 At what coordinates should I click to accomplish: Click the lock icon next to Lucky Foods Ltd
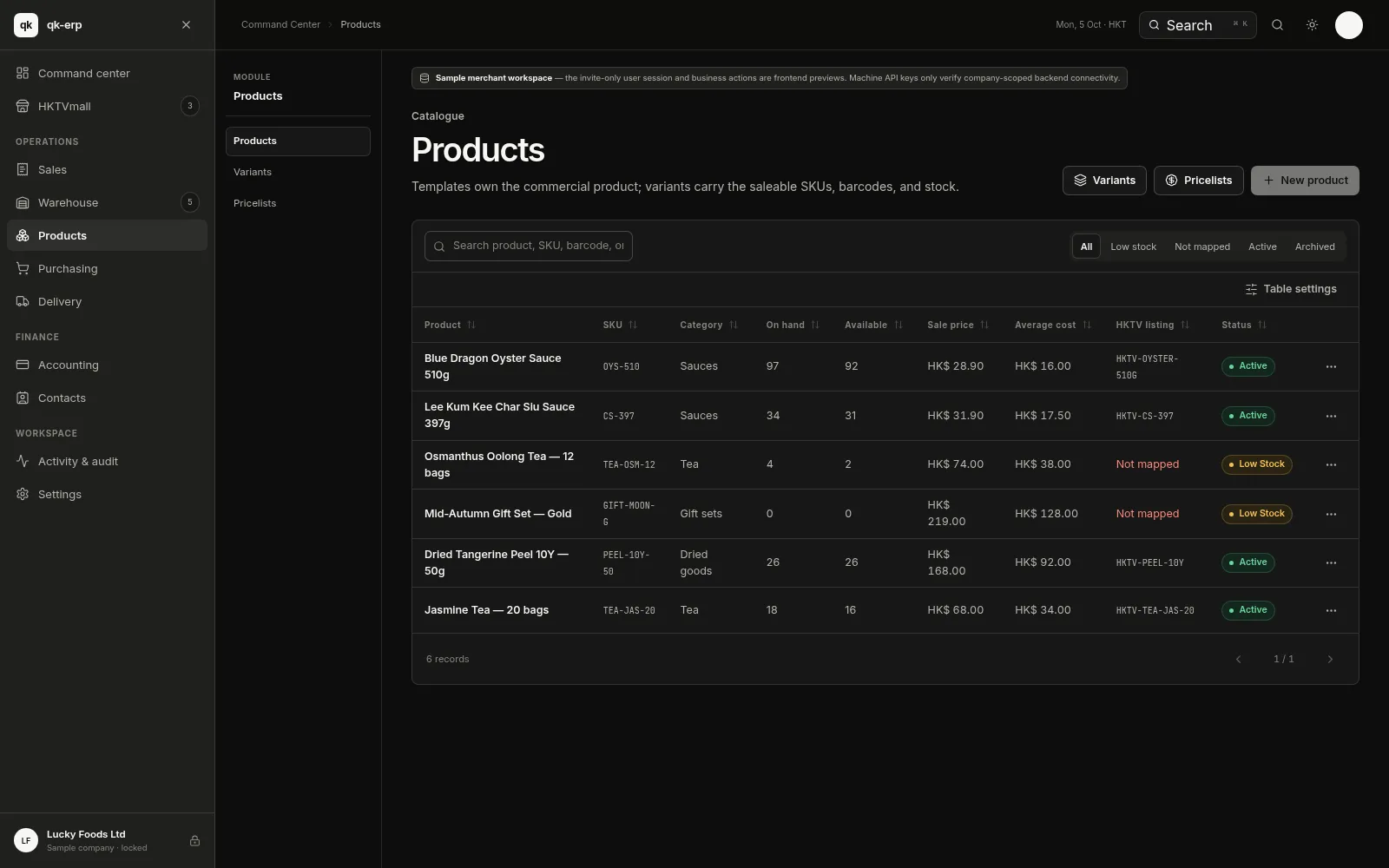point(194,841)
